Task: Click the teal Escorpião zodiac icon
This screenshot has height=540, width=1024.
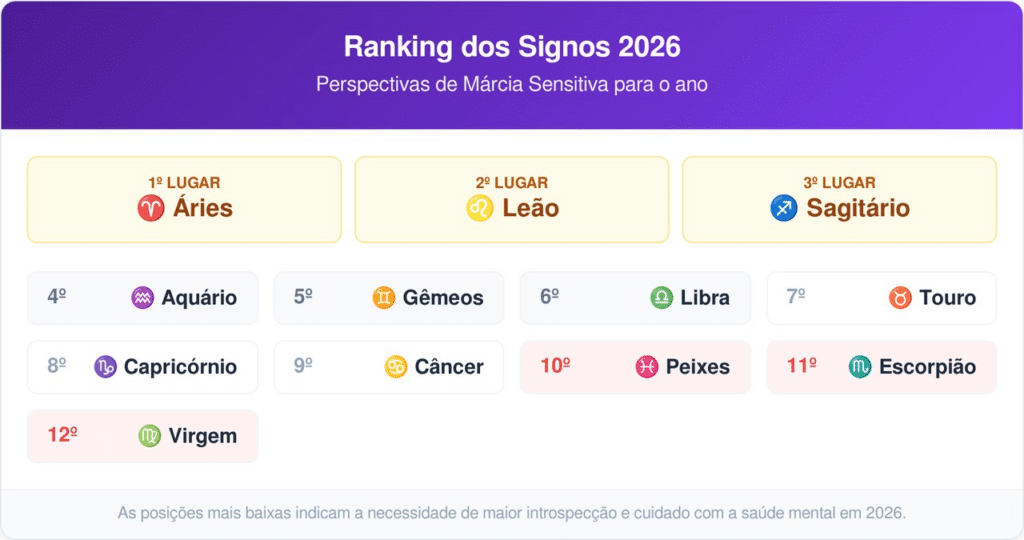Action: tap(860, 367)
